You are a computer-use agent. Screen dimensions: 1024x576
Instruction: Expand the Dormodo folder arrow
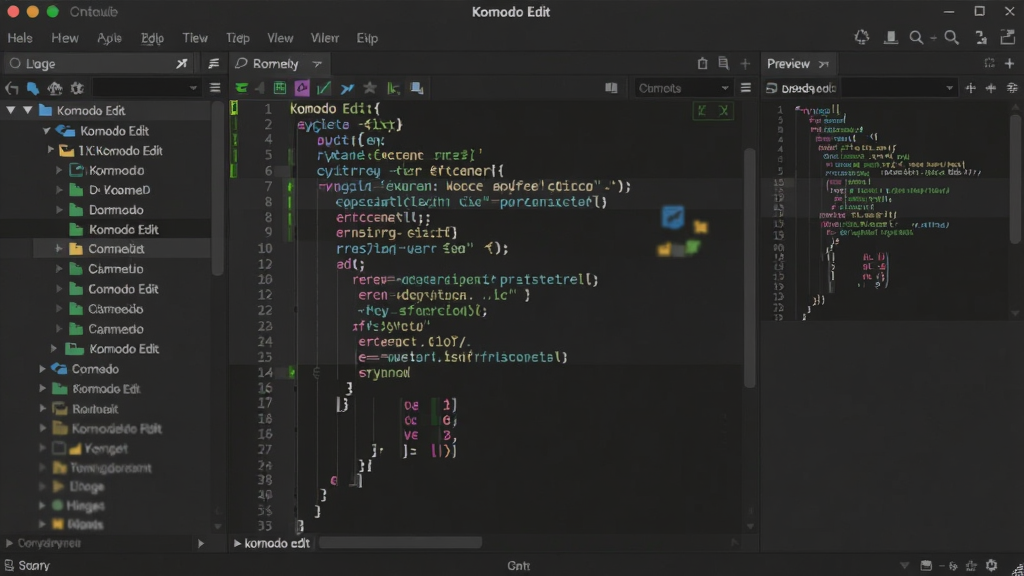tap(59, 210)
